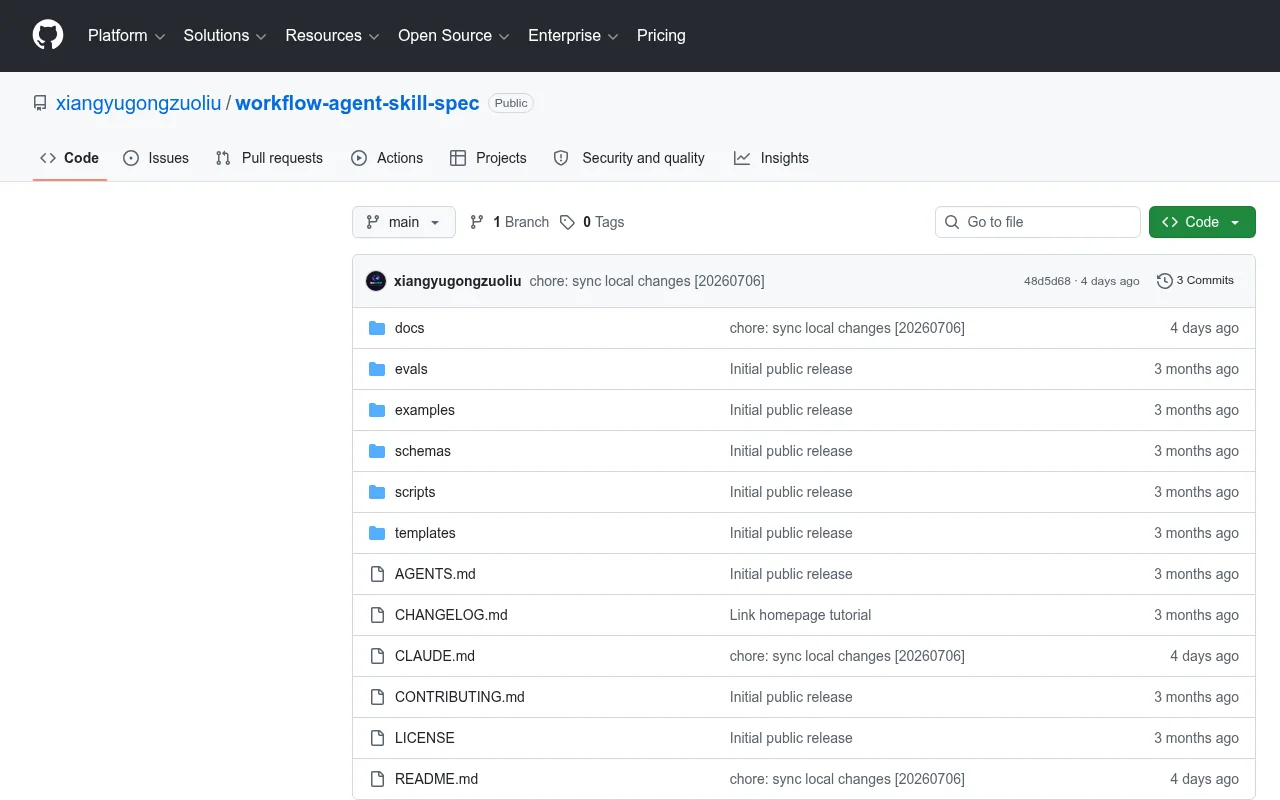The height and width of the screenshot is (800, 1280).
Task: Open Initial public release commit for LICENSE
Action: coord(791,738)
